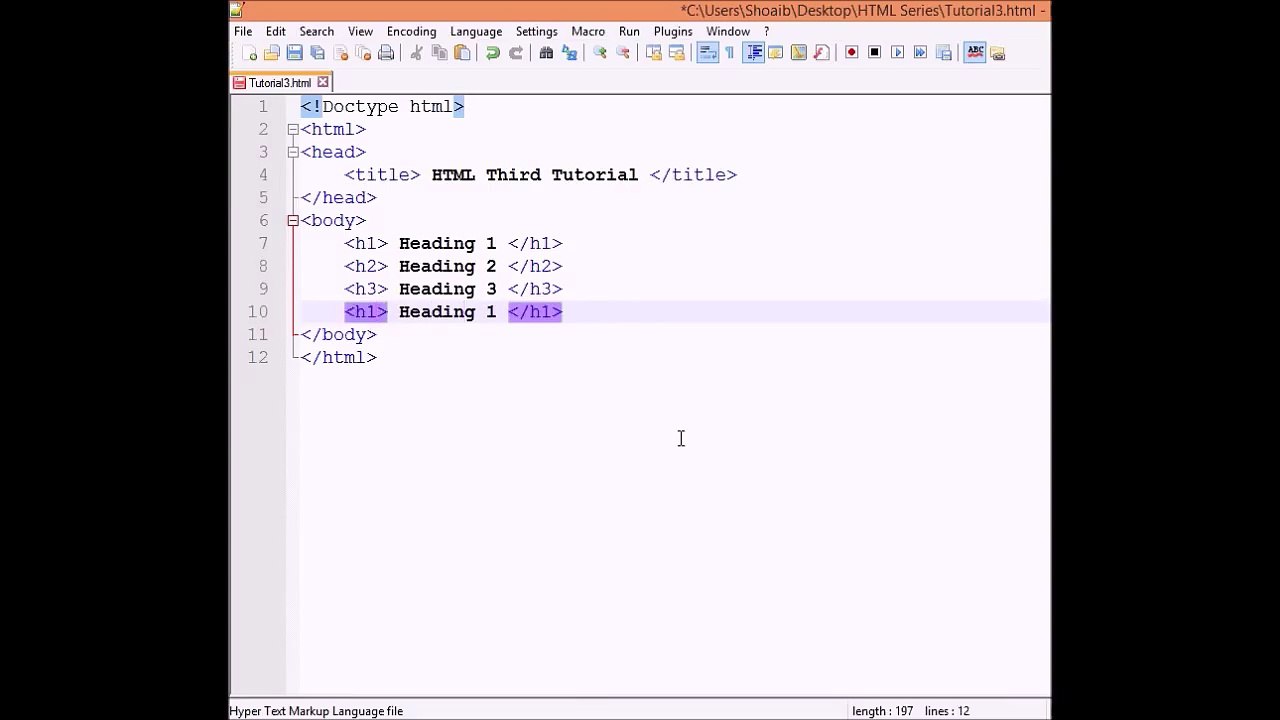The height and width of the screenshot is (720, 1280).
Task: Click the Save All icon
Action: pyautogui.click(x=317, y=53)
